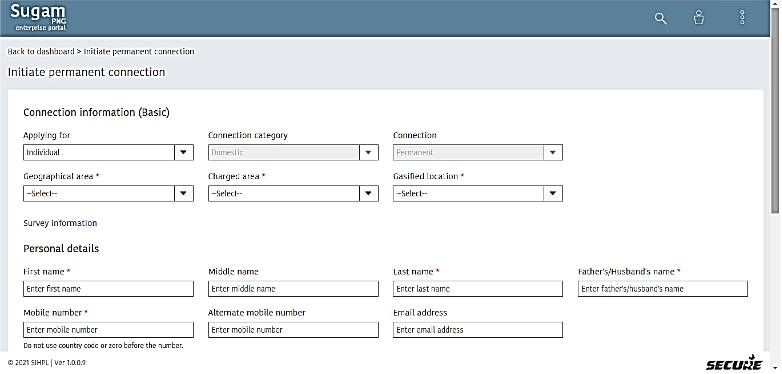Click the Last name input field
The width and height of the screenshot is (782, 374).
478,289
